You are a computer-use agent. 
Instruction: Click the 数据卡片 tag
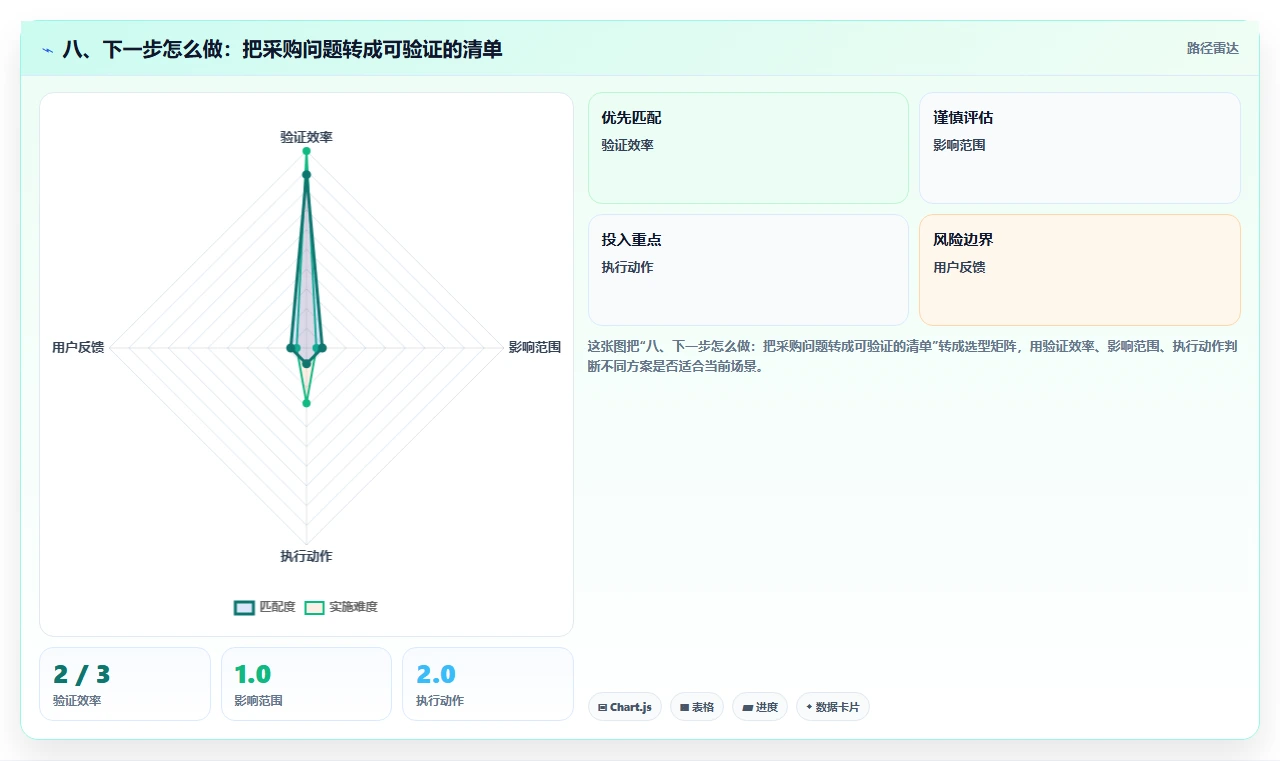coord(833,707)
